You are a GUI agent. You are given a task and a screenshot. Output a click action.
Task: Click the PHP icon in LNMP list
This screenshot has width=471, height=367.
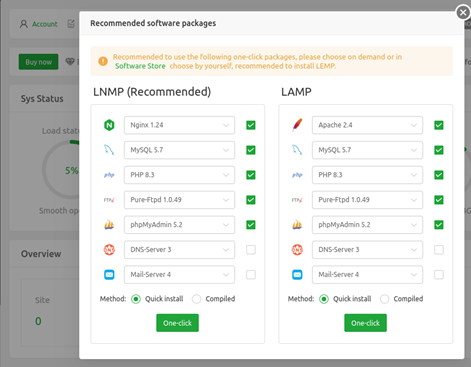(x=109, y=175)
